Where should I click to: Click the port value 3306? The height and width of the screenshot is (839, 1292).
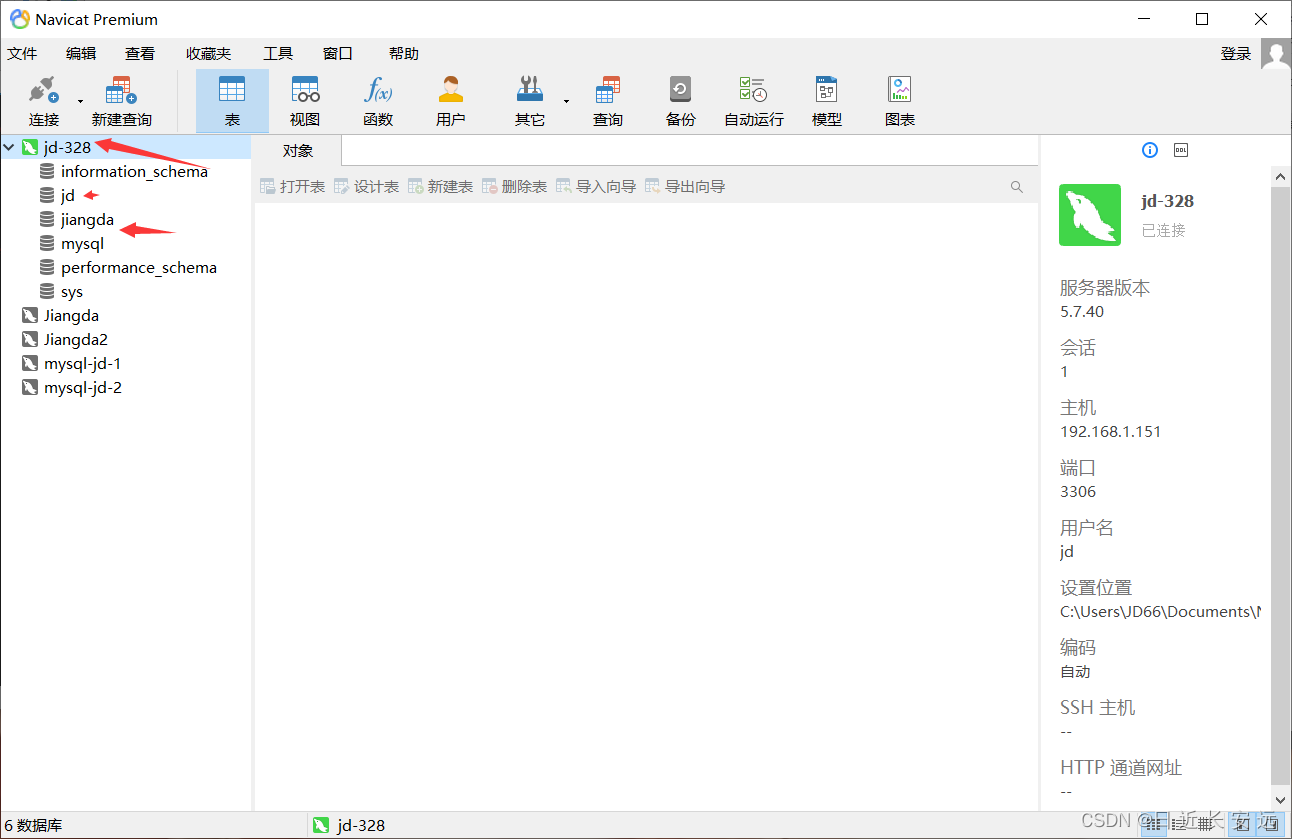(x=1078, y=492)
